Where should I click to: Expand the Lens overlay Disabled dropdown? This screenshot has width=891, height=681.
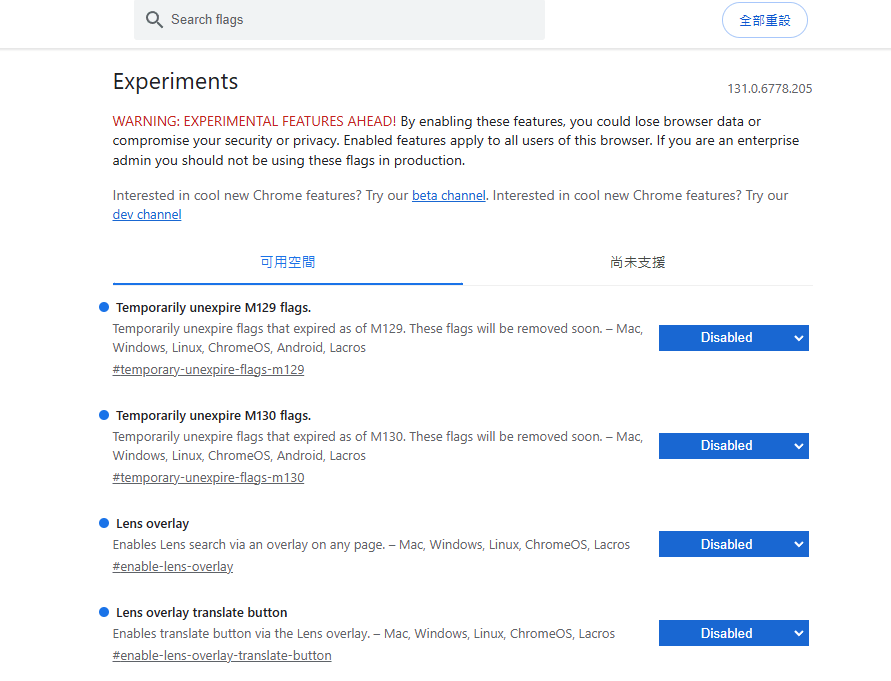[733, 545]
